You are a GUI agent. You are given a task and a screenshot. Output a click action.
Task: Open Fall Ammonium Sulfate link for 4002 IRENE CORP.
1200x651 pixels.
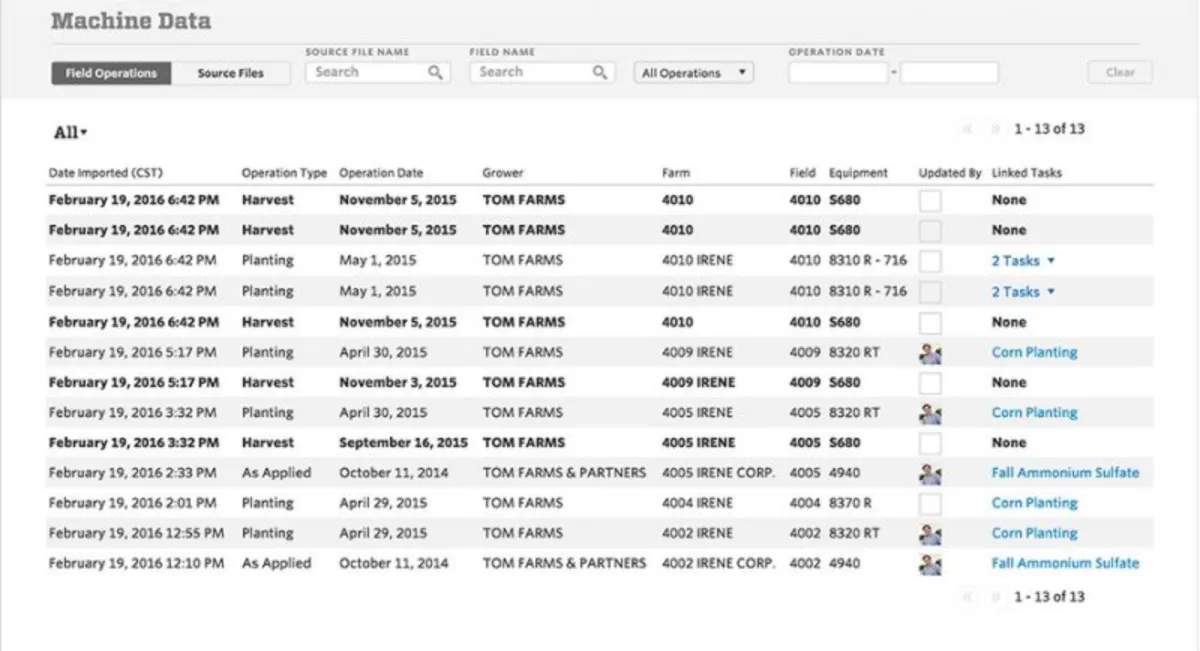[1065, 563]
